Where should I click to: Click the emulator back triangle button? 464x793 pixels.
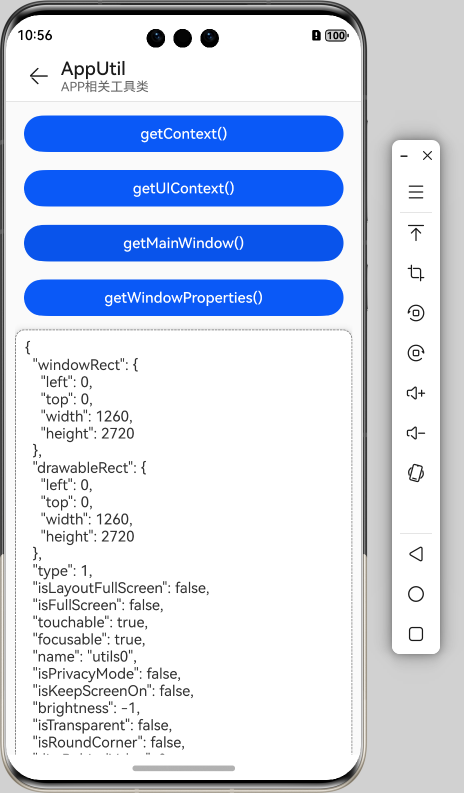pos(416,554)
